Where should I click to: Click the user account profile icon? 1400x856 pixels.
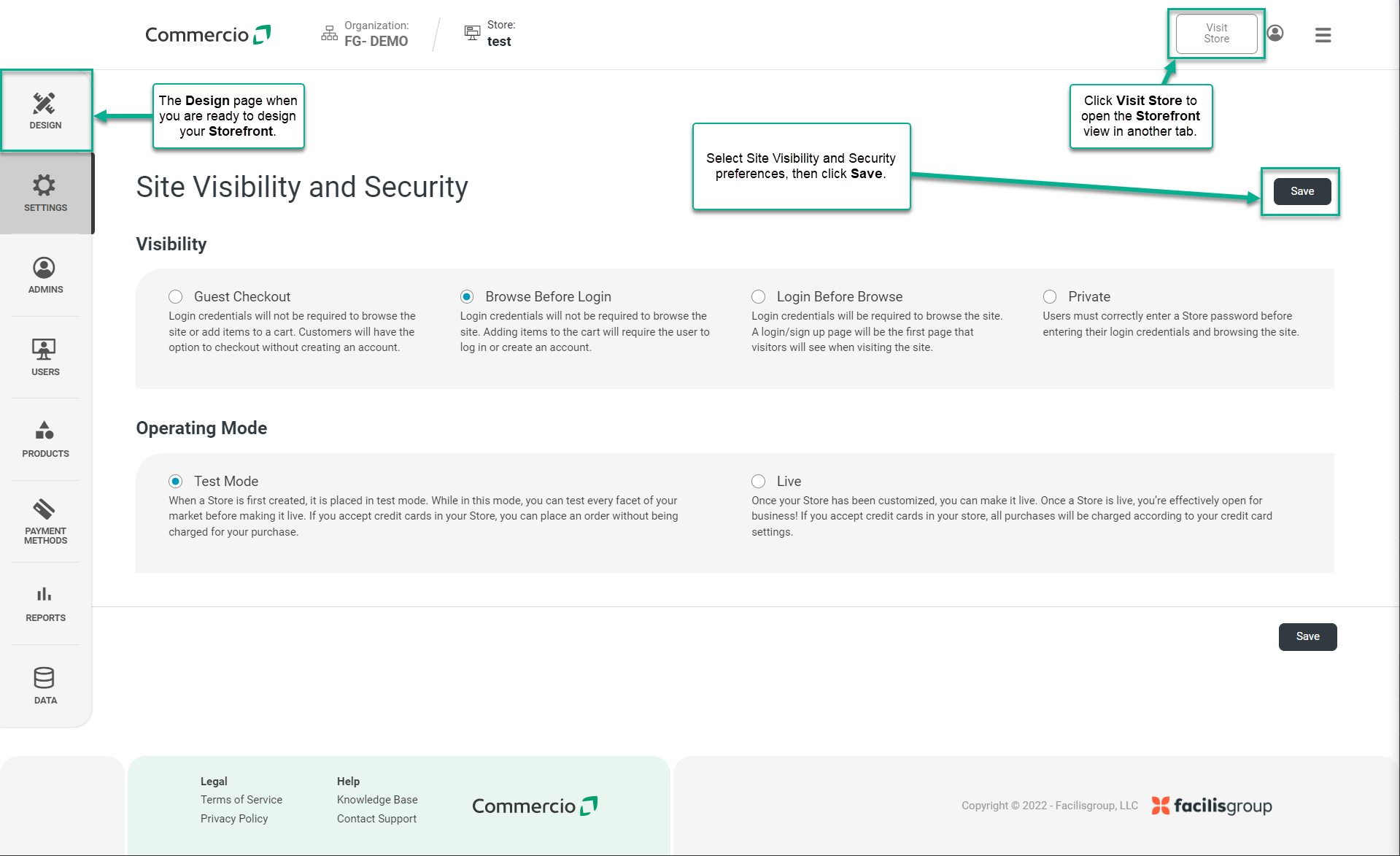point(1275,34)
